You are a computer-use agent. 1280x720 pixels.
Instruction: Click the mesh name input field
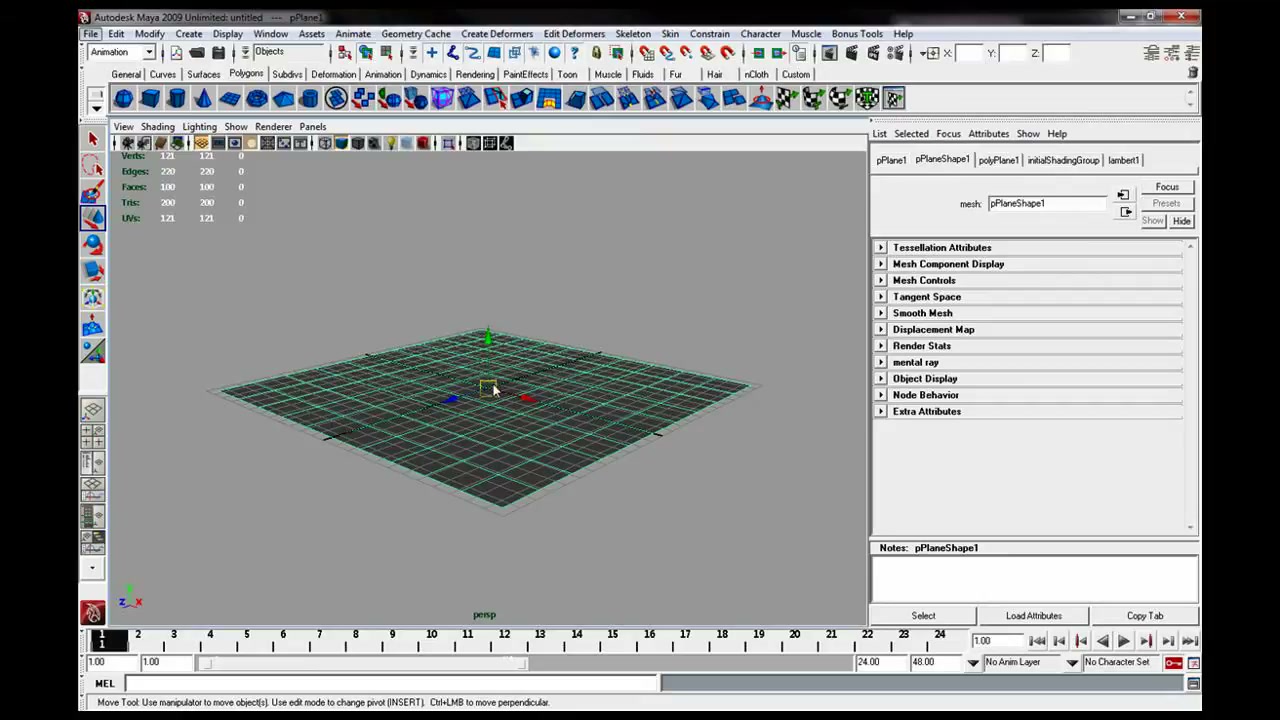point(1047,203)
